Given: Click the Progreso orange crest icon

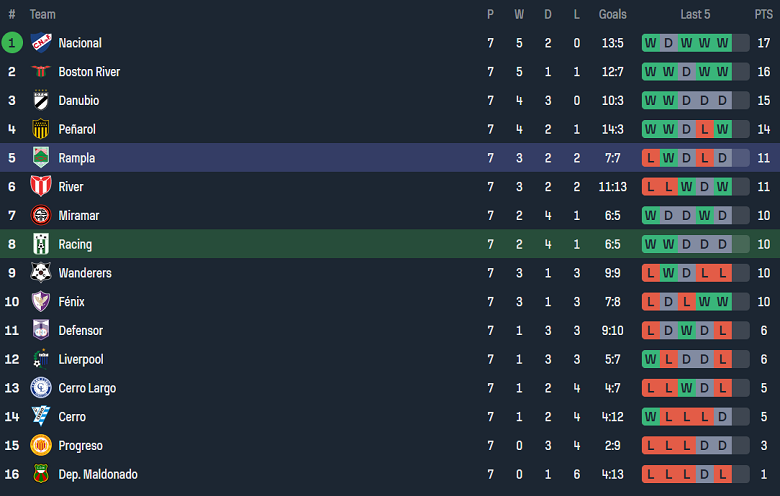Looking at the screenshot, I should coord(41,446).
